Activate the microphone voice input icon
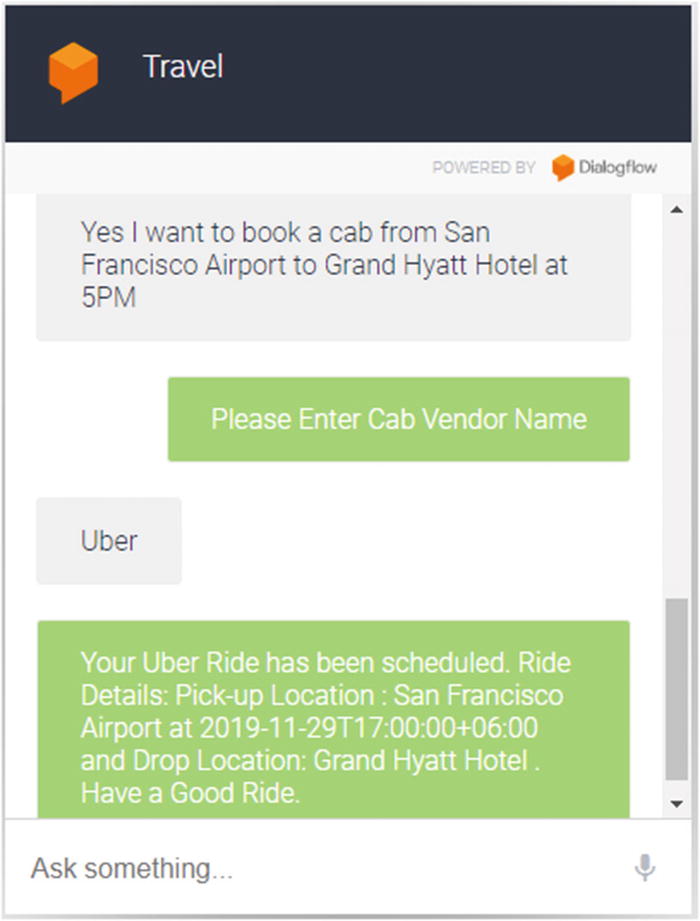 click(x=645, y=867)
